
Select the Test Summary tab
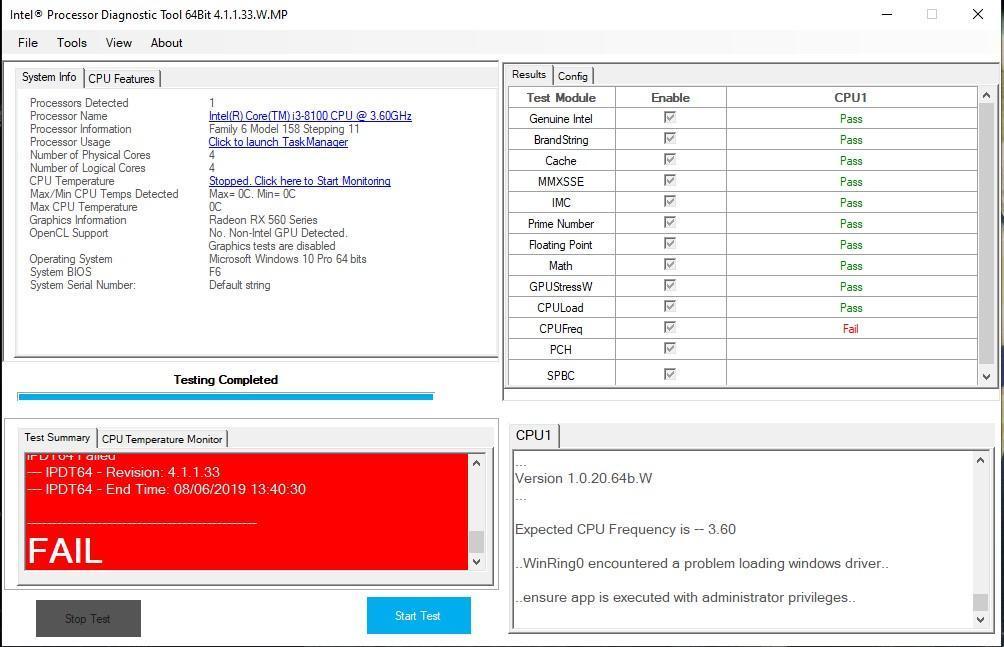pos(57,437)
